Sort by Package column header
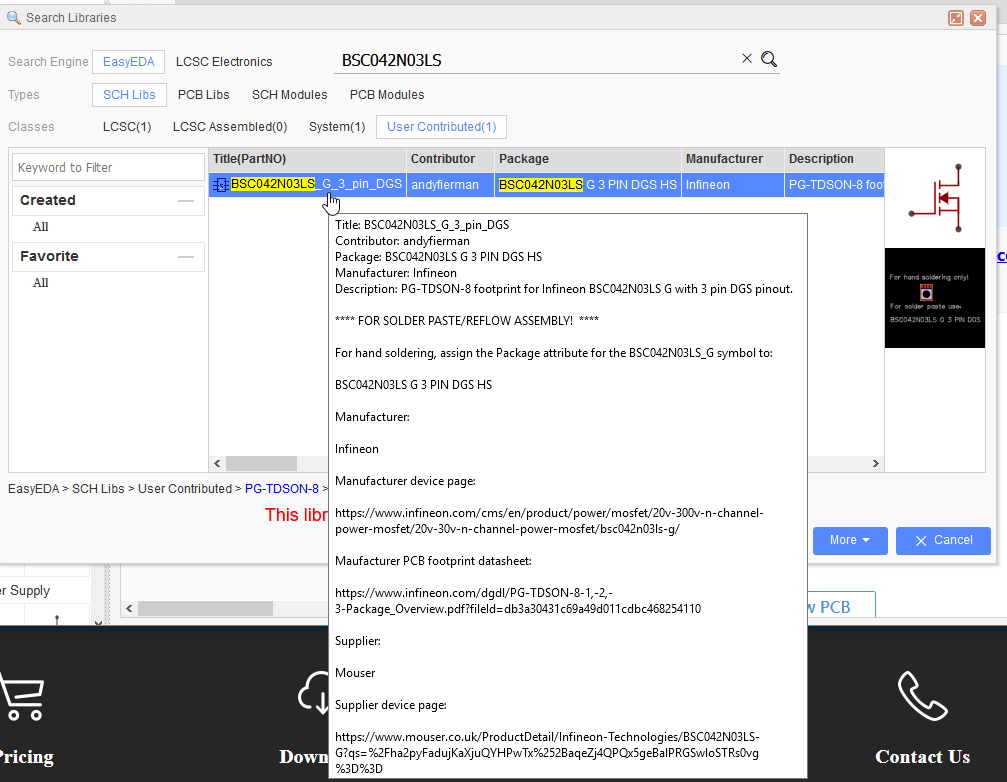Screen dimensions: 1007x782 588,159
